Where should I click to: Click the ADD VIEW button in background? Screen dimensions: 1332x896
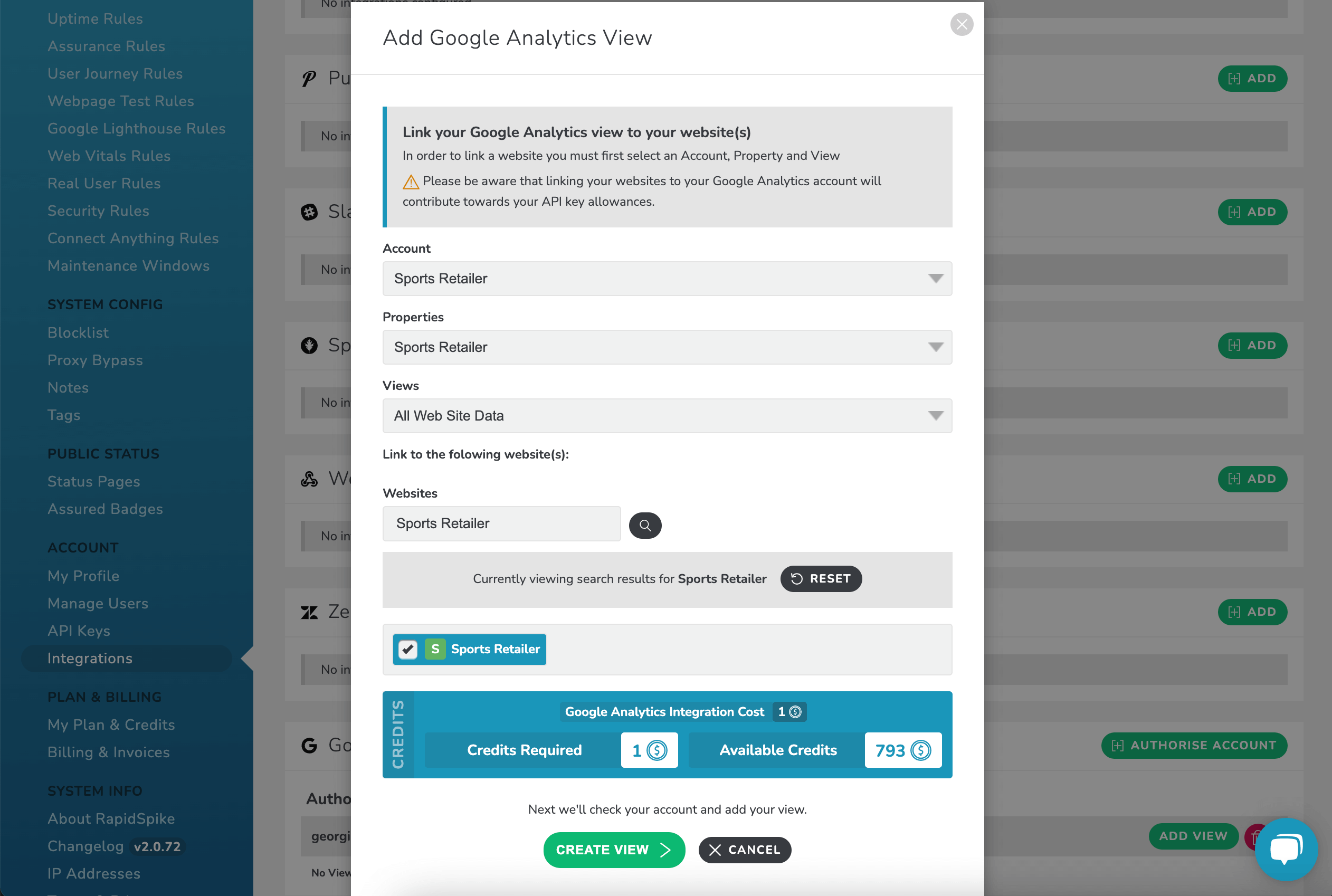pos(1193,836)
